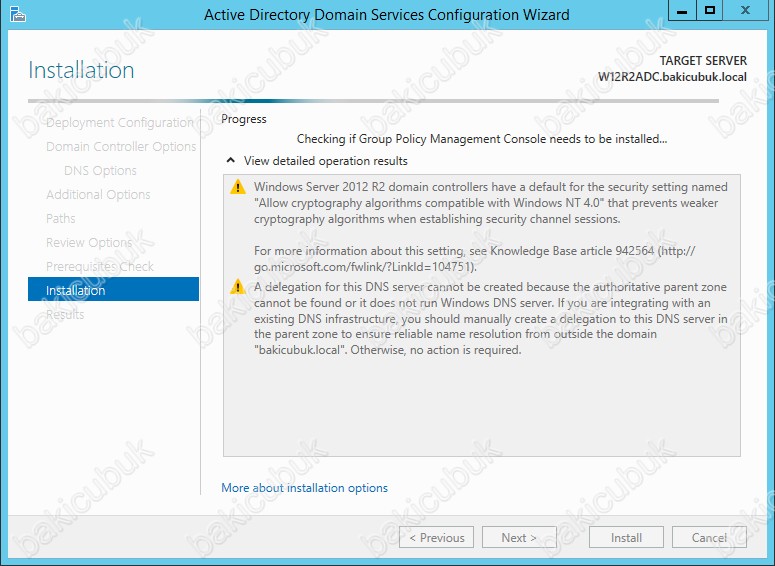Click the Knowledge Base article 942564 text
Screen dimensions: 775x566
pos(474,259)
